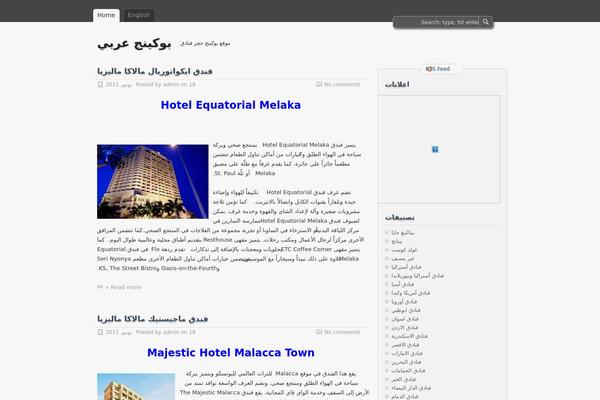Open category فنادق ابوظبي
The image size is (600, 400).
[406, 310]
